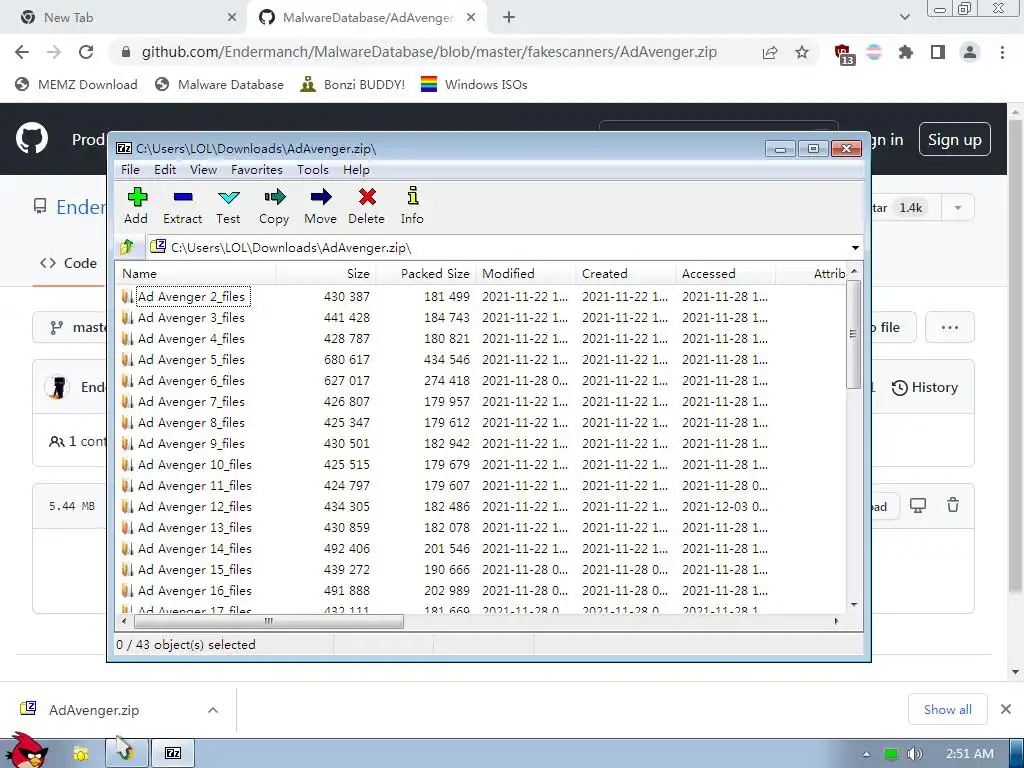
Task: Expand the GitHub Star dropdown arrow
Action: click(x=958, y=208)
